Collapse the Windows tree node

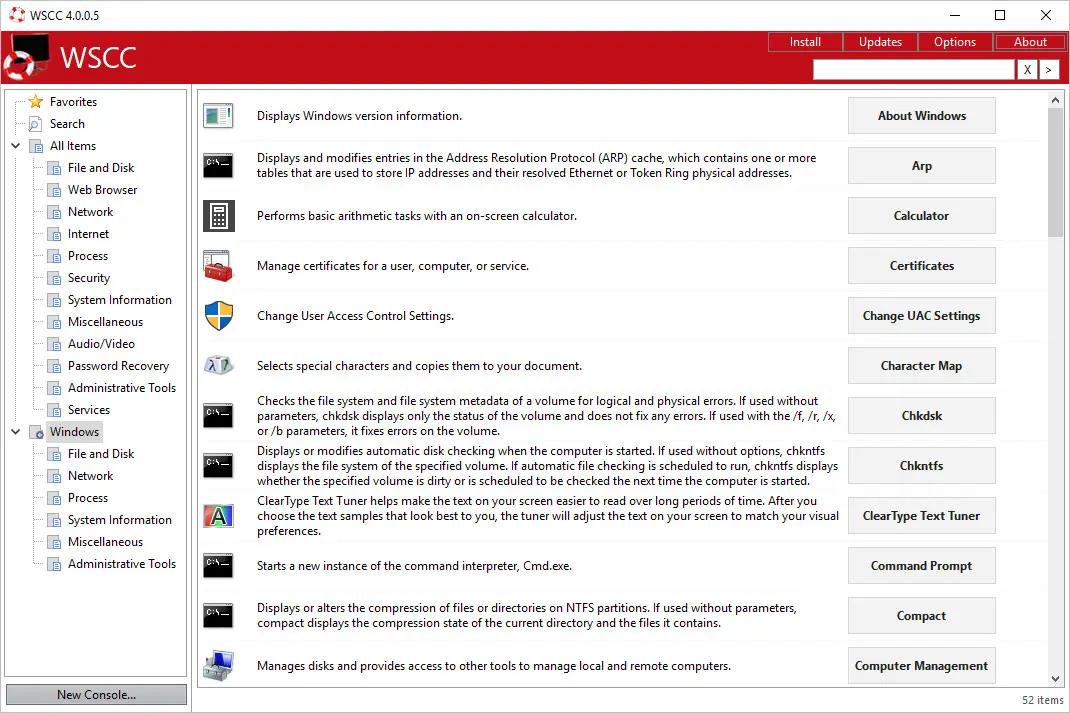16,431
